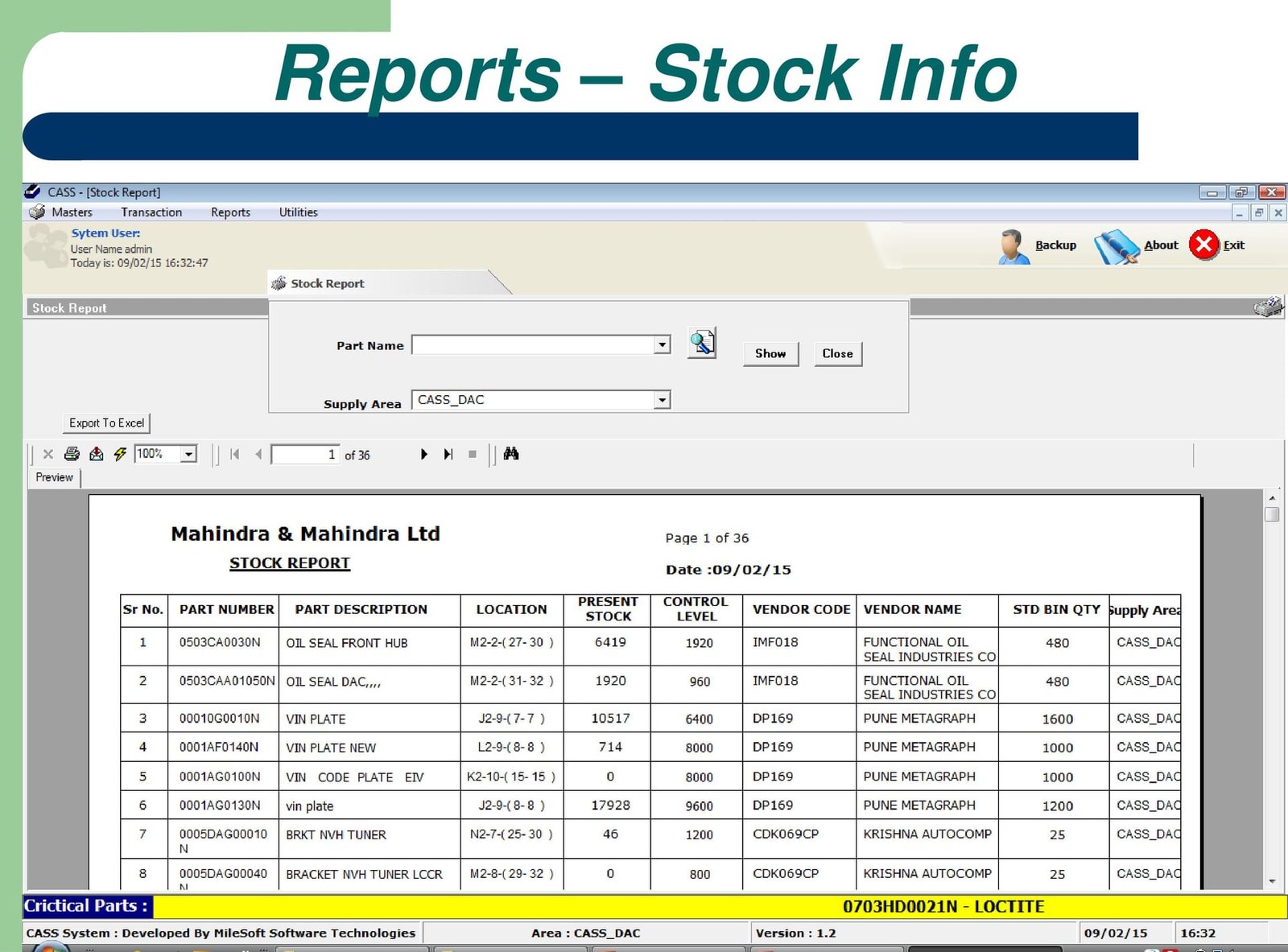This screenshot has height=952, width=1288.
Task: Click part number 0503CA0030N
Action: click(220, 642)
